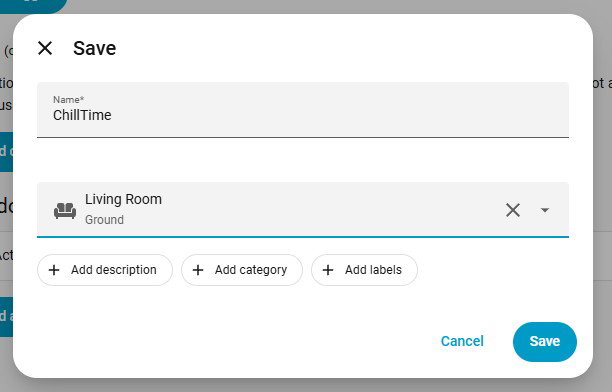This screenshot has width=612, height=392.
Task: Select the Ground floor subtitle in the area picker
Action: click(104, 220)
